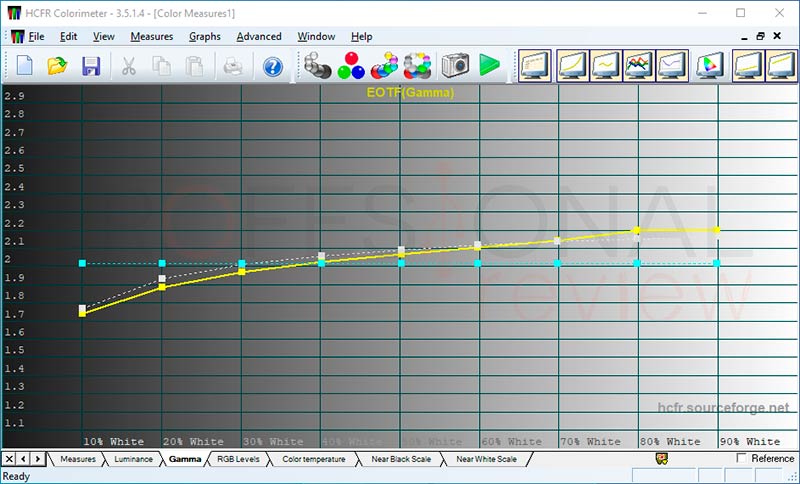Open help with the blue question mark icon
The height and width of the screenshot is (484, 800).
click(273, 67)
